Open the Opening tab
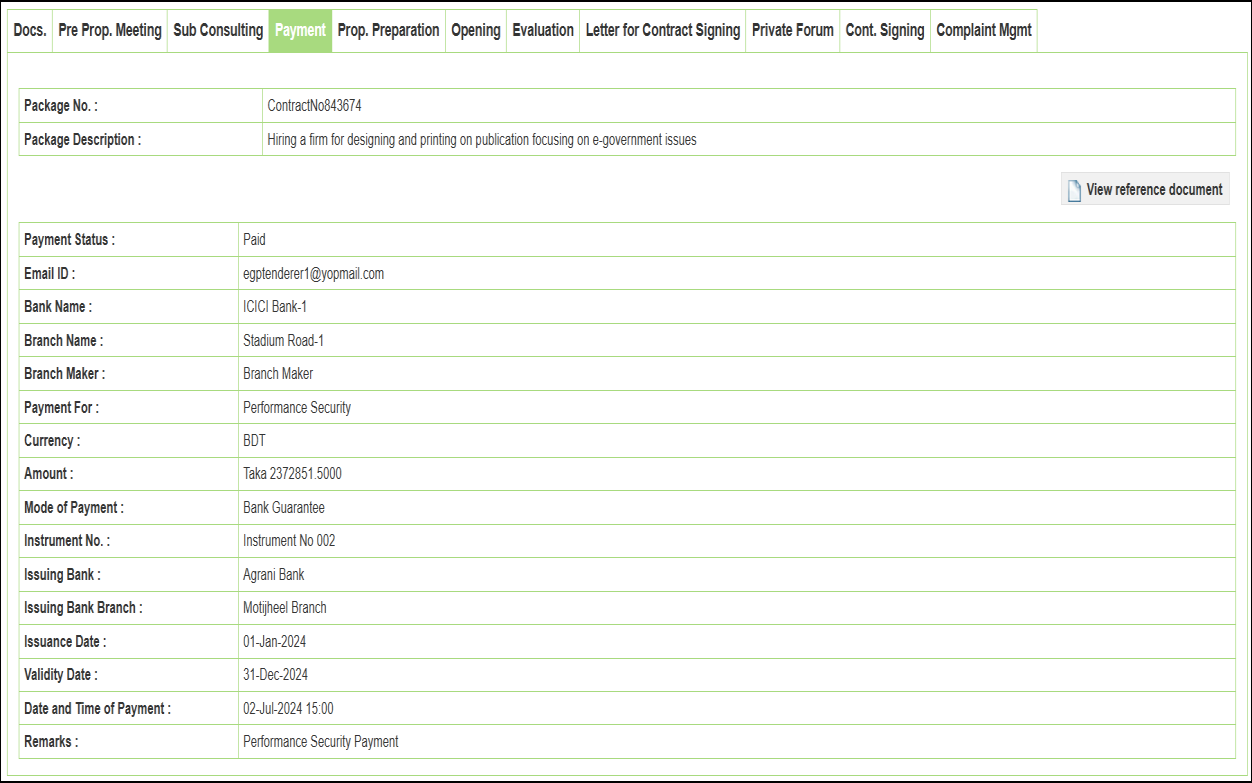Screen dimensions: 1252x783 pos(476,31)
